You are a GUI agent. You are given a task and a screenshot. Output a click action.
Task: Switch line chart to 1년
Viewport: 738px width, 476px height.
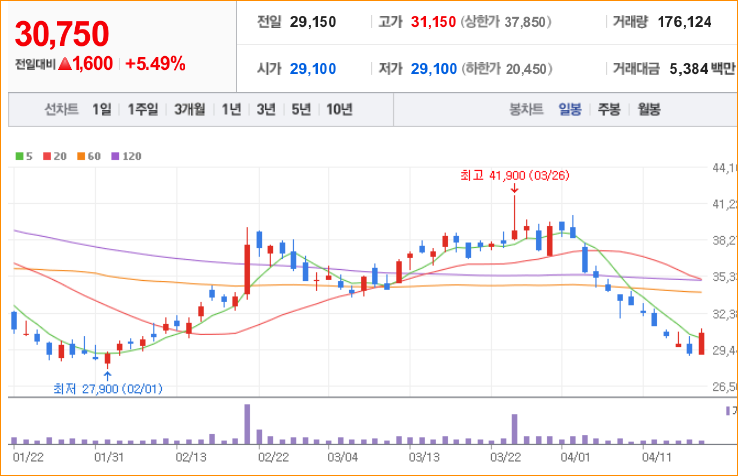point(231,109)
